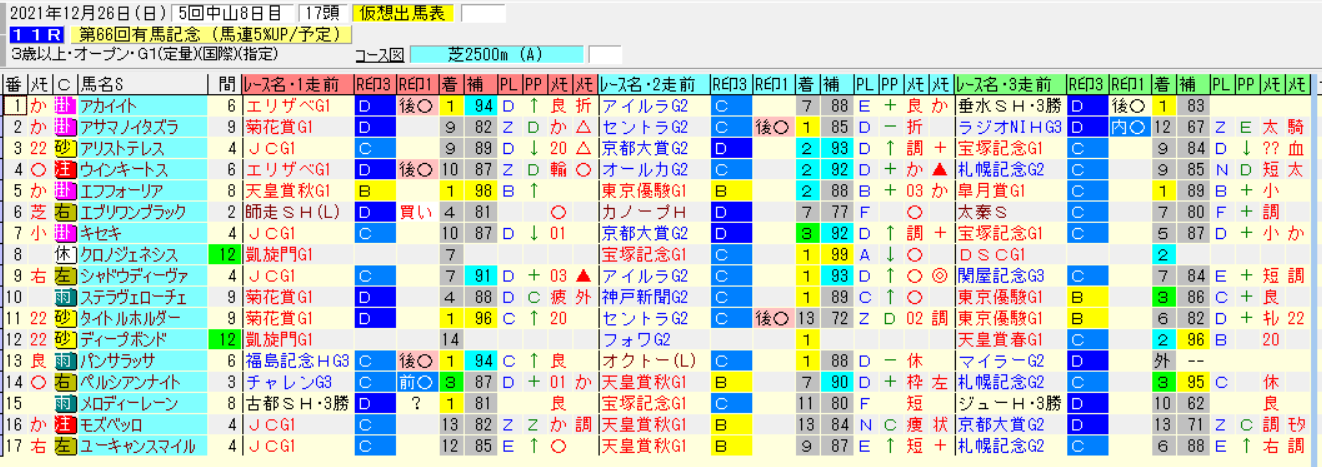Click the red 注 badge beside ウインキートス
Image resolution: width=1322 pixels, height=467 pixels.
click(x=63, y=169)
